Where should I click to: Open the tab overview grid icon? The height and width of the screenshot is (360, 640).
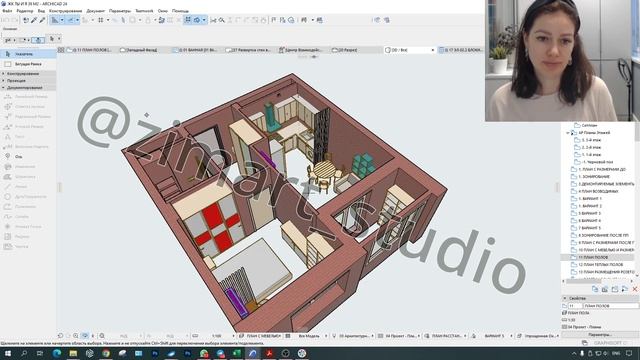61,50
